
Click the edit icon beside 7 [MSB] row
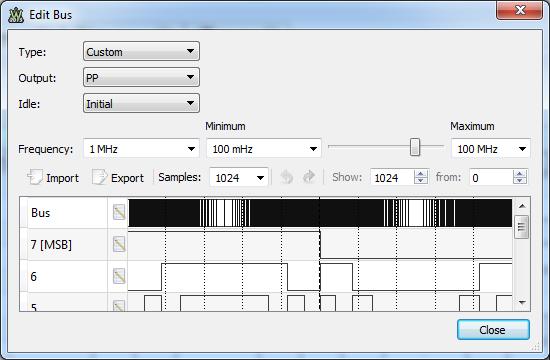pyautogui.click(x=119, y=244)
